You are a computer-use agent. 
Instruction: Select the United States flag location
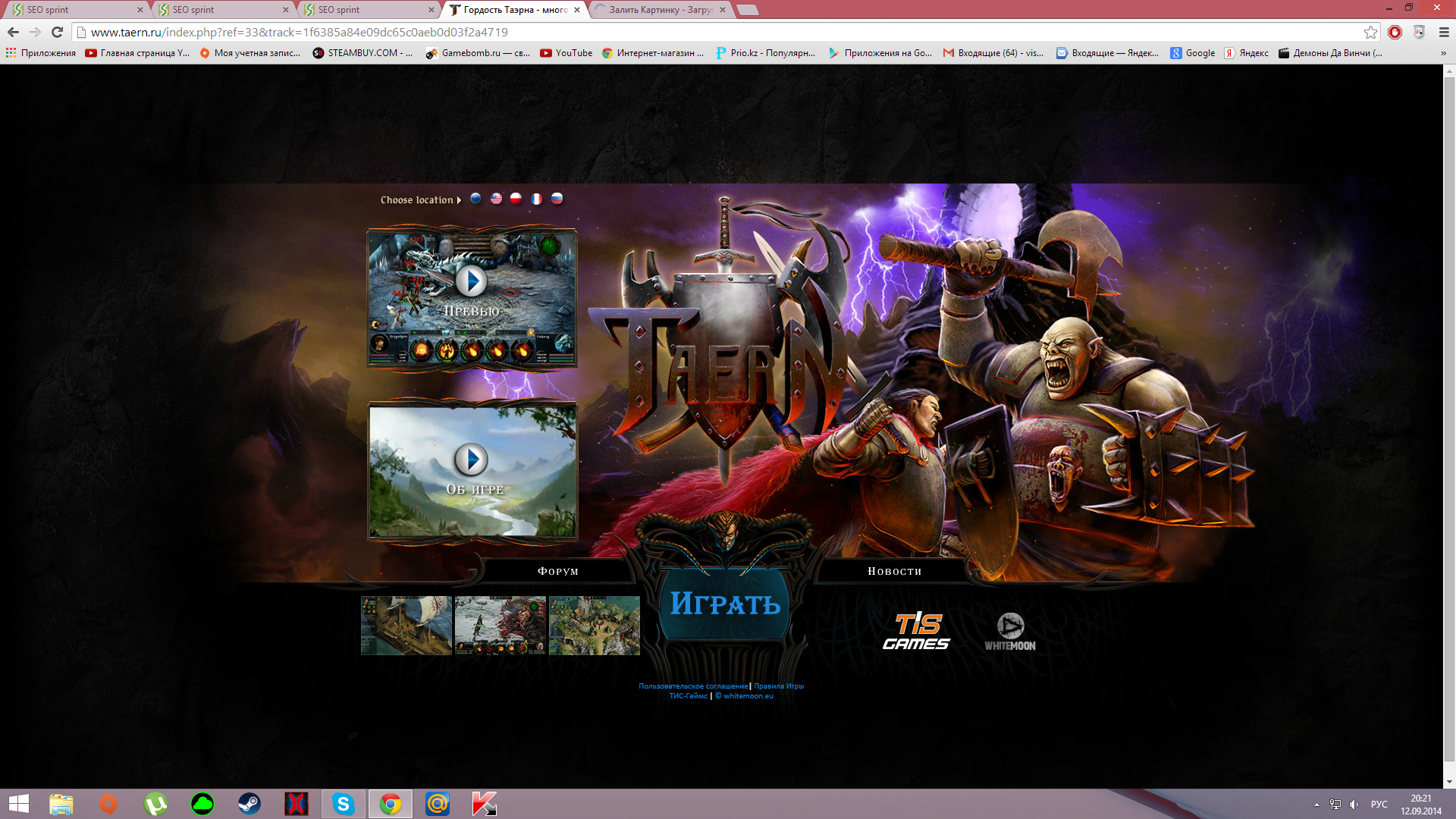pyautogui.click(x=496, y=199)
